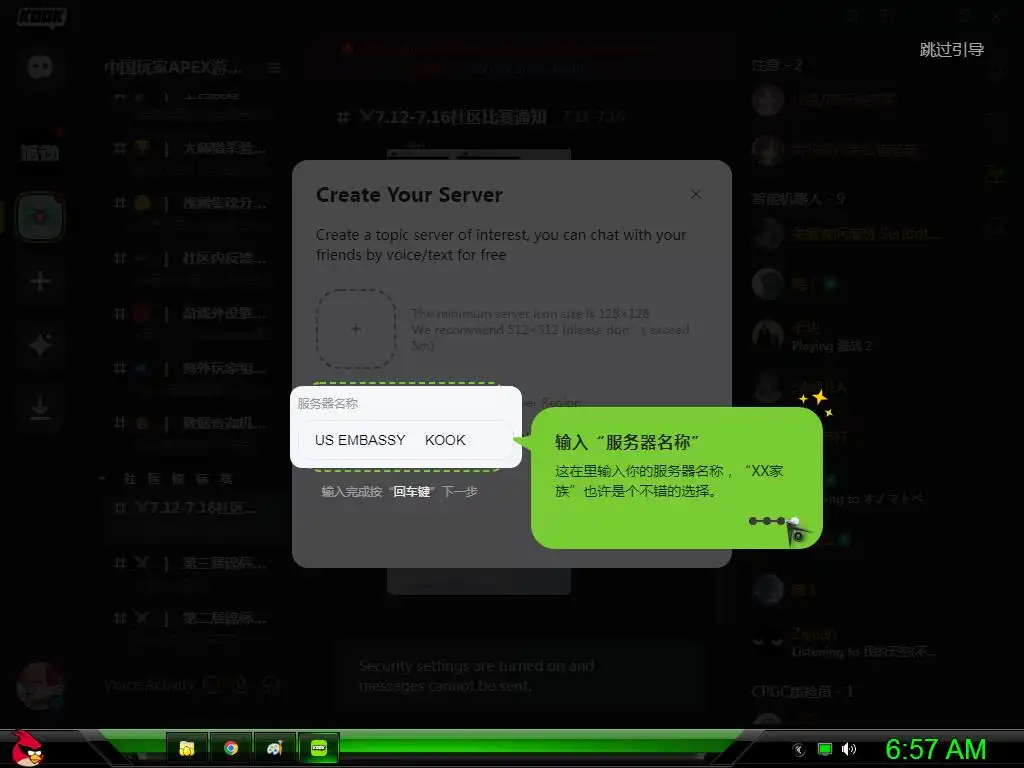Open the Angry Birds start button
The image size is (1024, 768).
27,748
